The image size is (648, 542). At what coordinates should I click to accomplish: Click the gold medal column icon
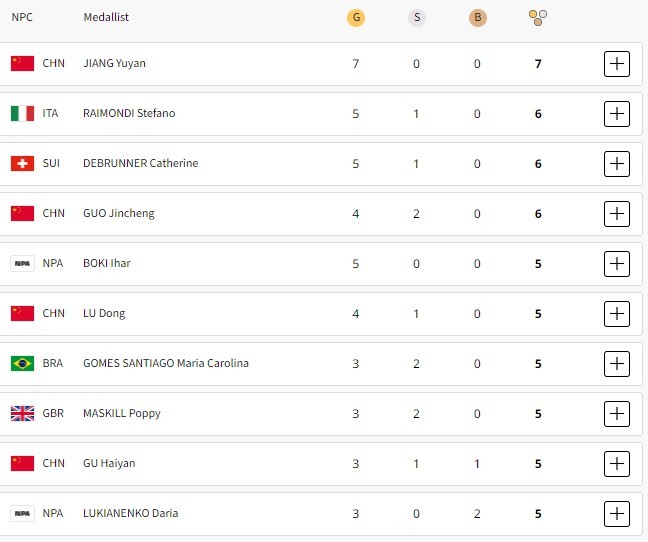355,17
